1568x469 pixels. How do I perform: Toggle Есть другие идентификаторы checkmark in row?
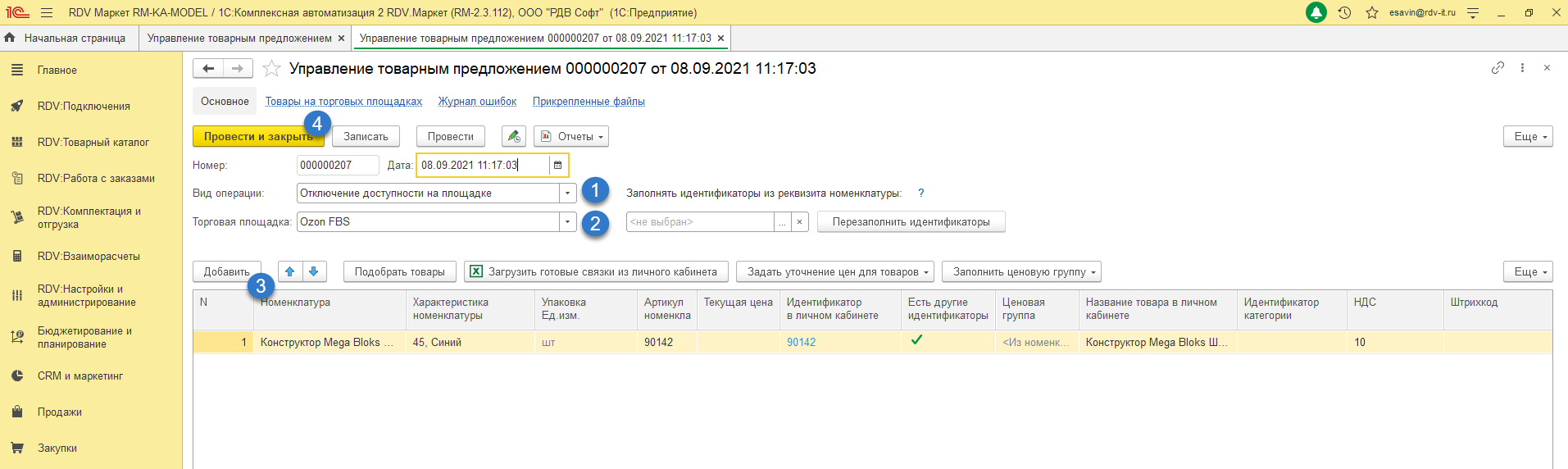(x=916, y=340)
